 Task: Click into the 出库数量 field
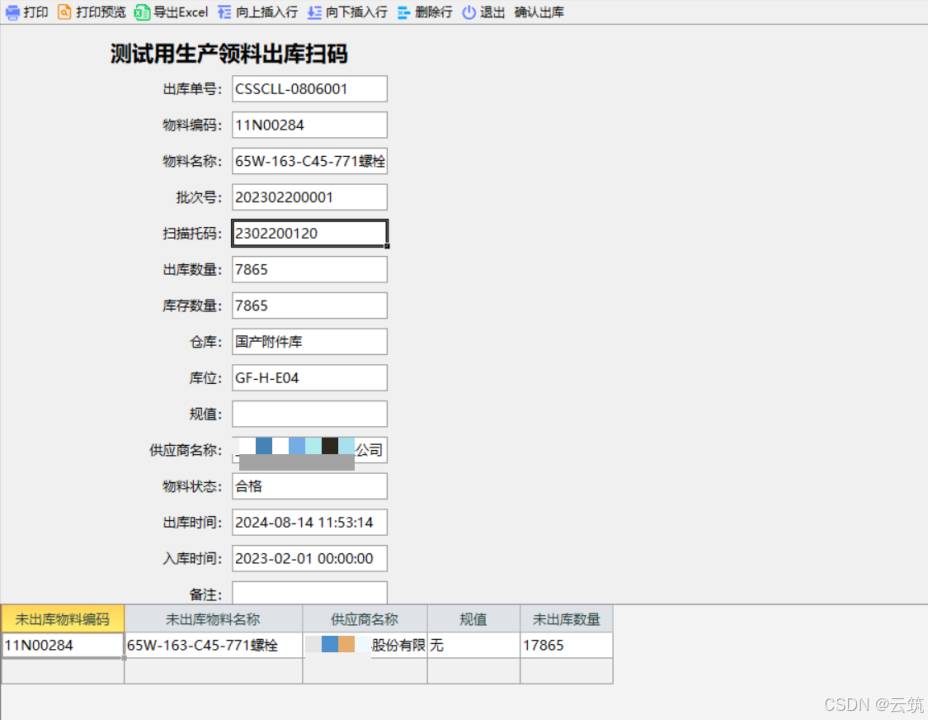[309, 269]
